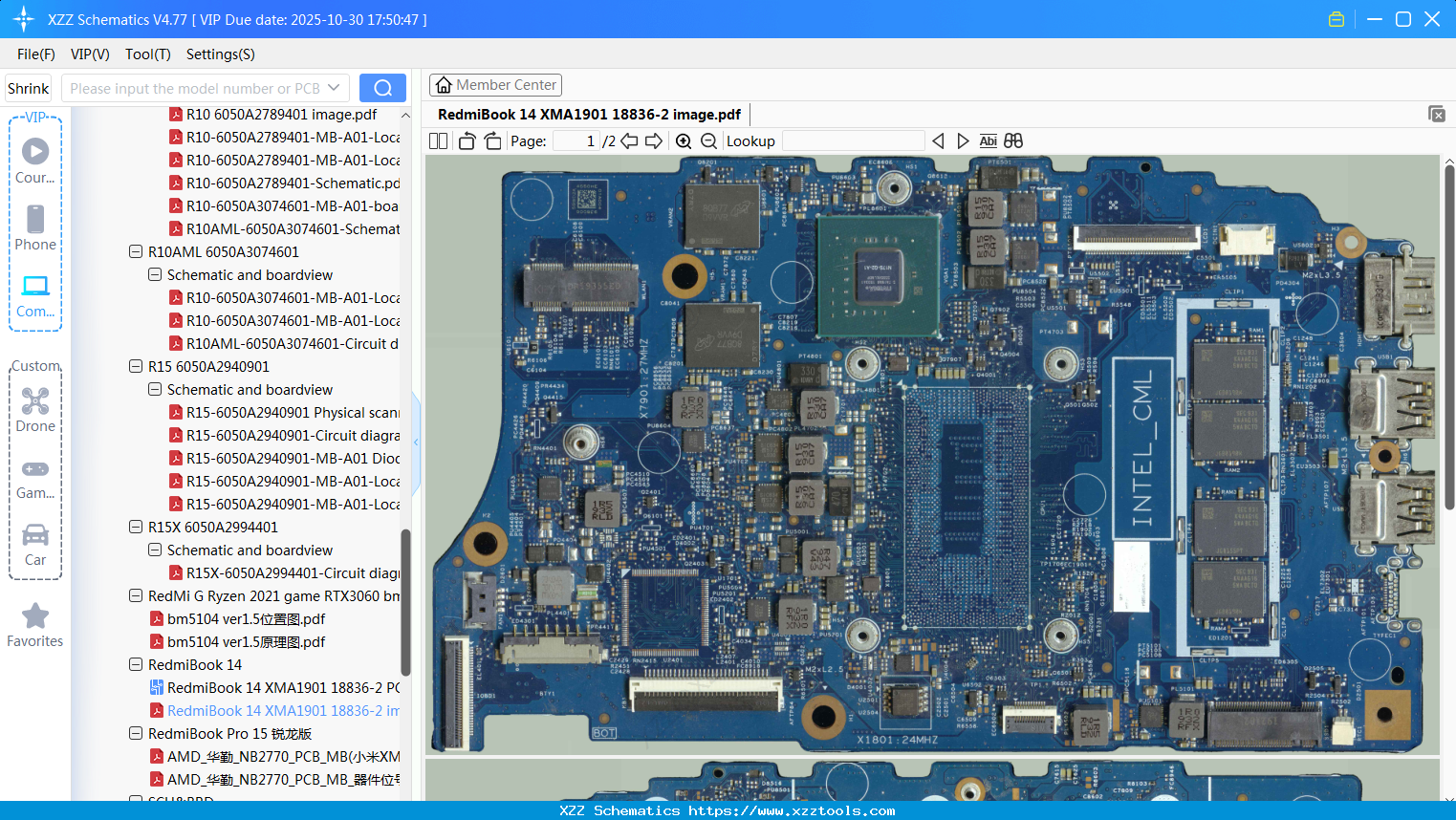The height and width of the screenshot is (820, 1456).
Task: Open R15X-6050A2994401-Circuit diagram file
Action: point(285,573)
